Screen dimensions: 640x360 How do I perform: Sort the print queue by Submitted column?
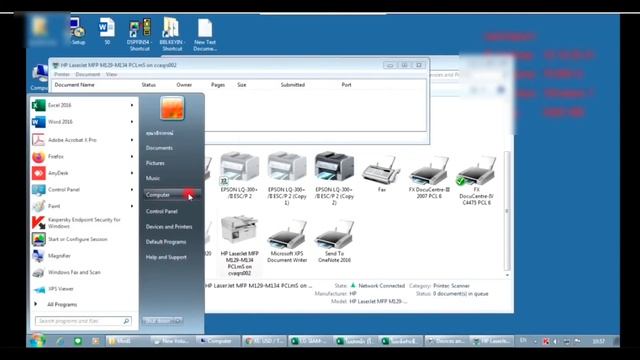tap(293, 85)
